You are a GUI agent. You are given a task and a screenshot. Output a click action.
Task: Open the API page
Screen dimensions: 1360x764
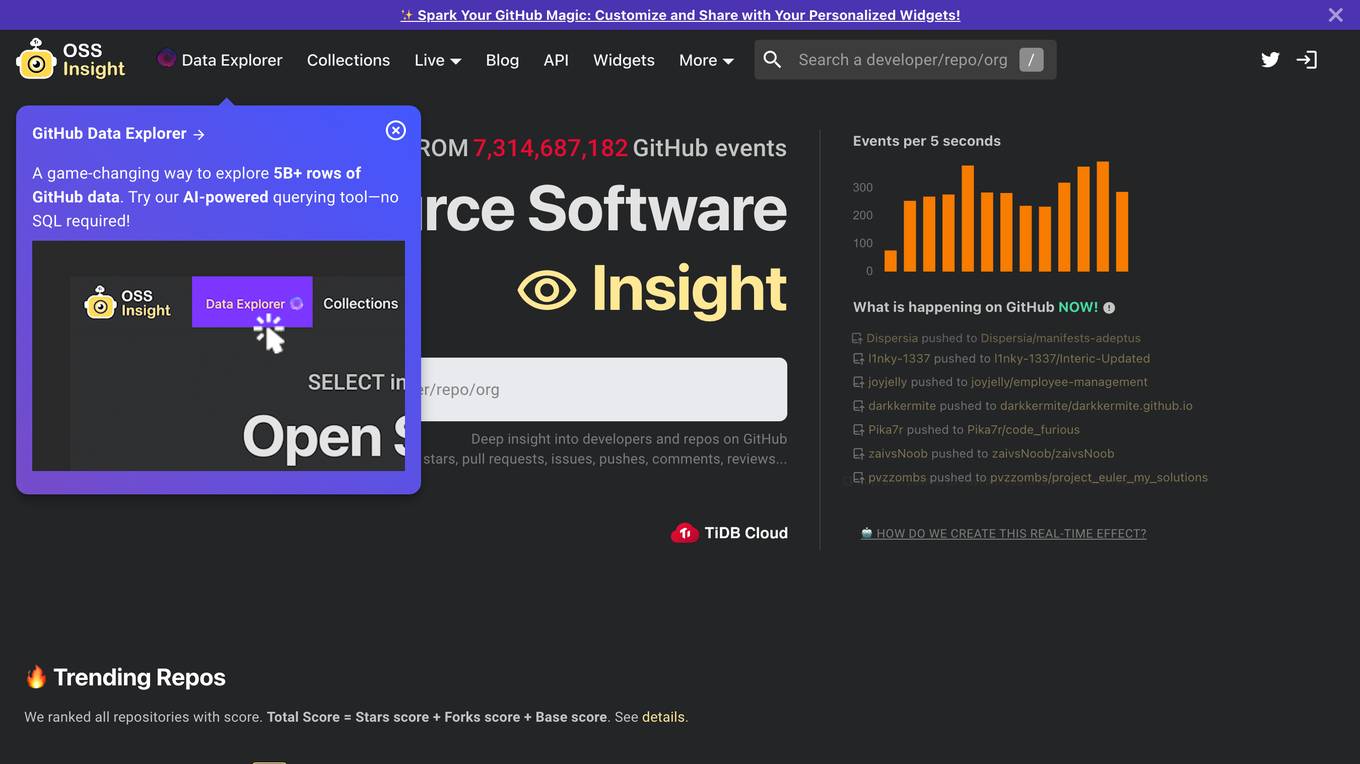[x=556, y=60]
